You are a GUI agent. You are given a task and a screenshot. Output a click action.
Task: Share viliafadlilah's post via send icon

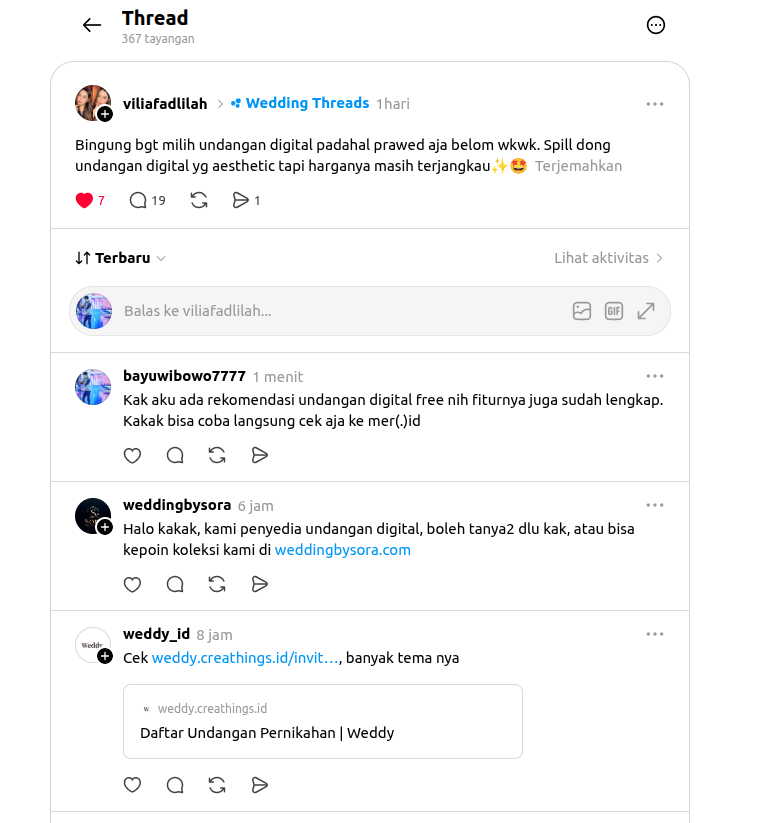(x=240, y=201)
